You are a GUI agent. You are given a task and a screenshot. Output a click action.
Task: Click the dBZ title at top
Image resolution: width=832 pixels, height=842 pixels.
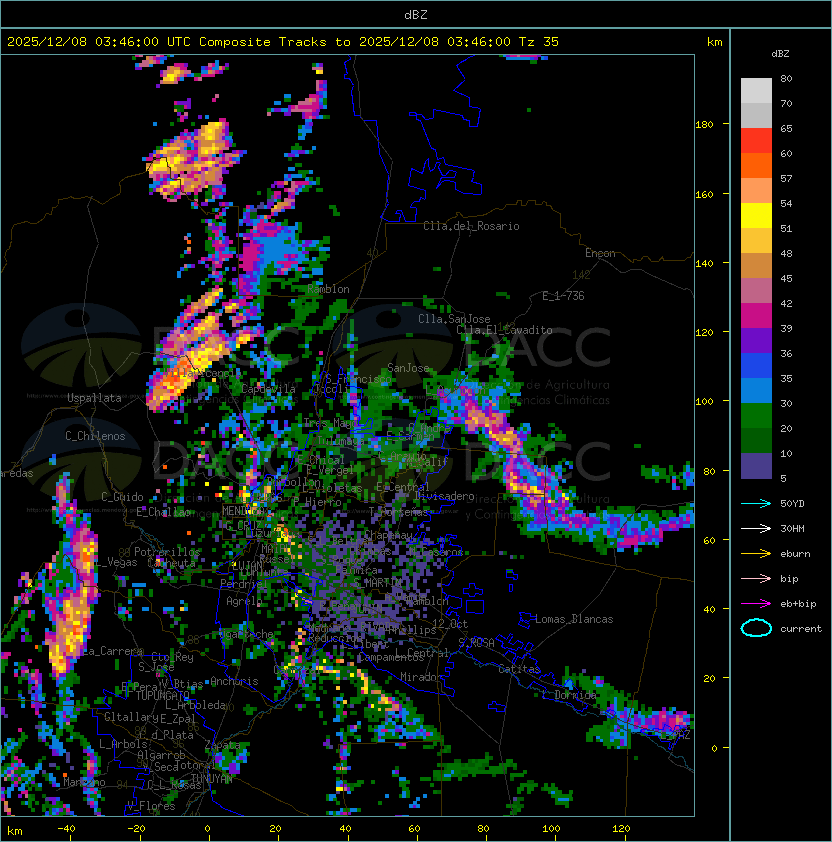coord(416,15)
